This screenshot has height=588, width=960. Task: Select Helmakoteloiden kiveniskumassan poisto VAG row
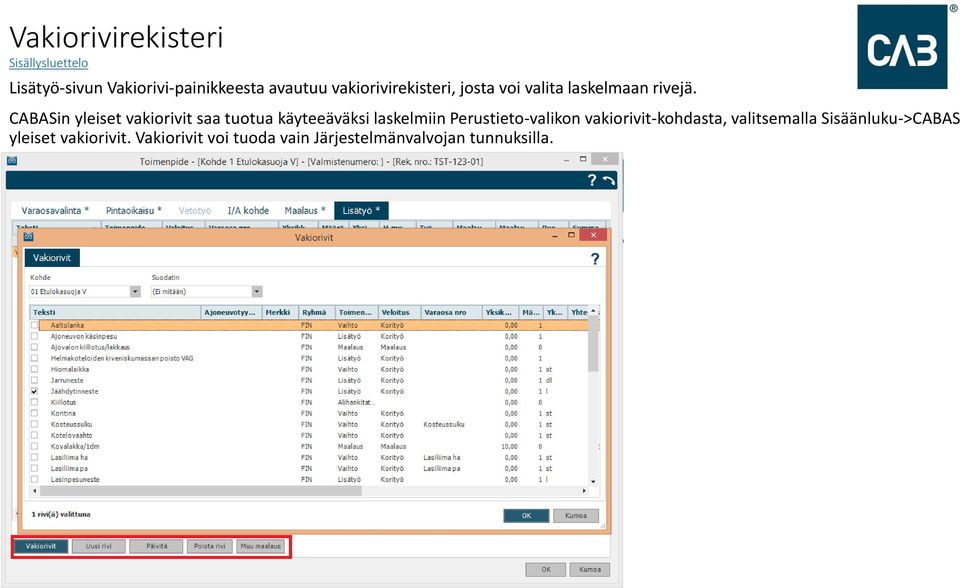pyautogui.click(x=122, y=358)
